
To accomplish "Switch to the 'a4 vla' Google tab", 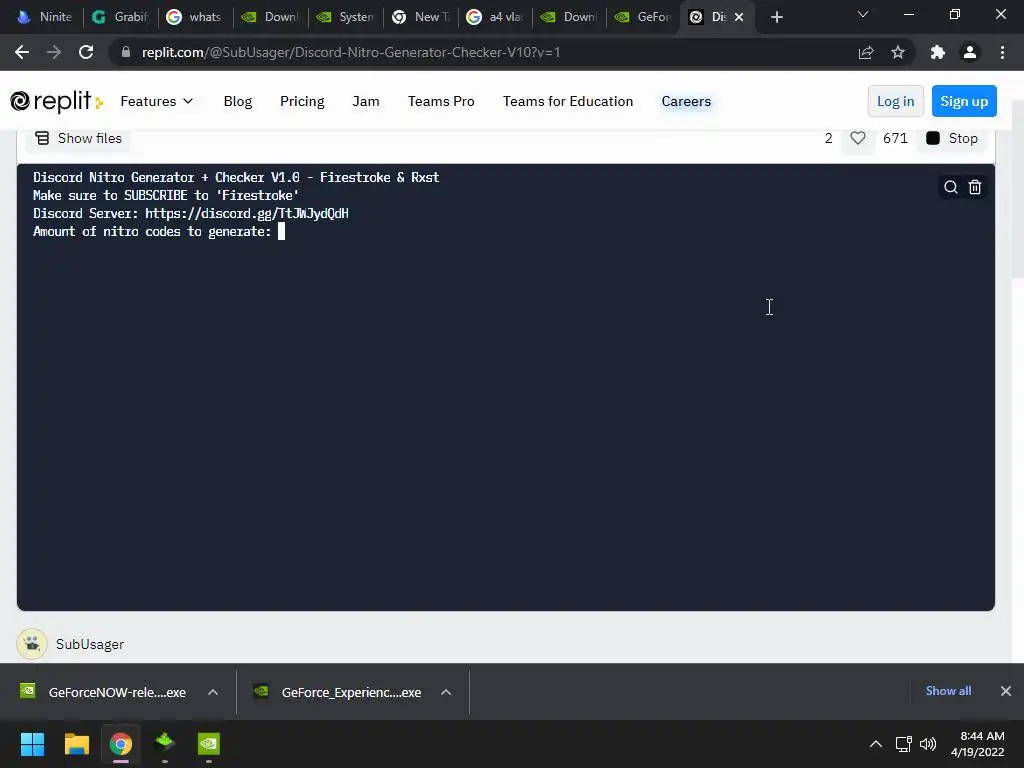I will (x=496, y=17).
